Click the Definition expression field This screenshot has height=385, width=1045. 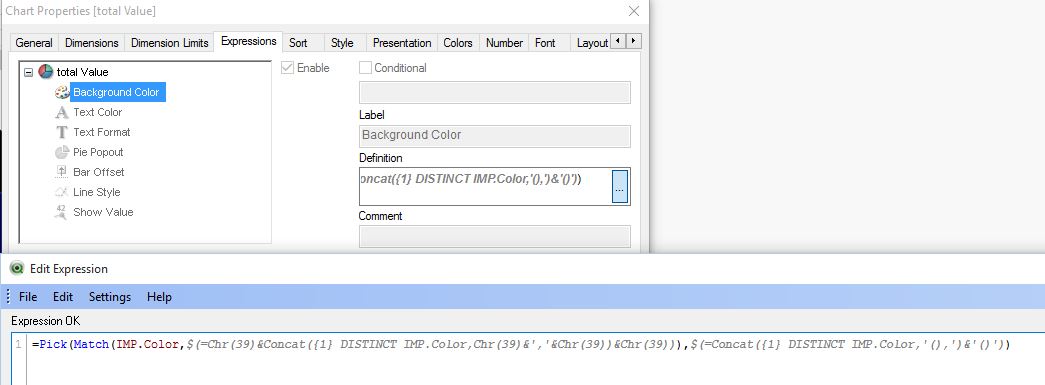click(x=485, y=187)
